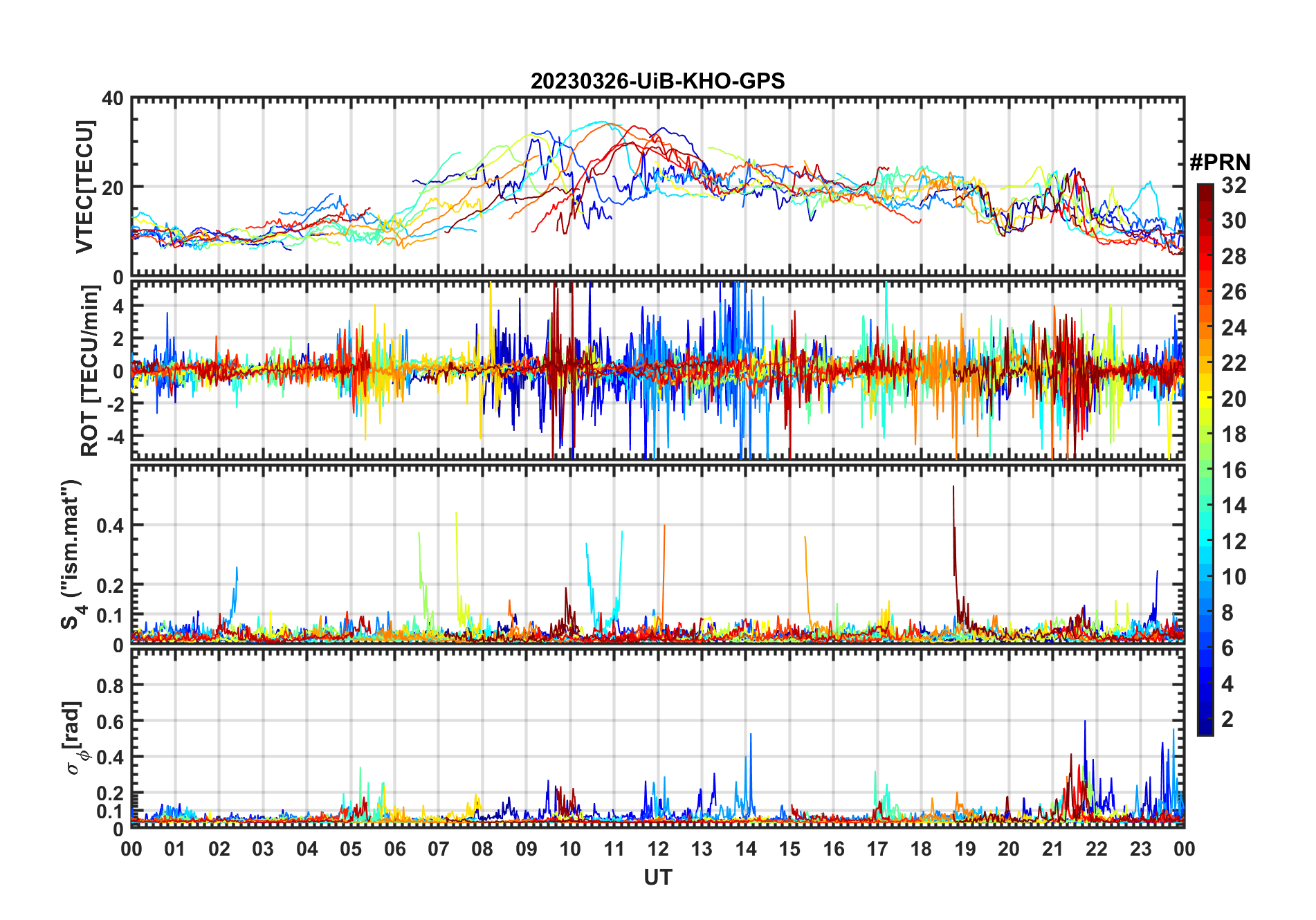
Task: Click the colorbar tick label 2
Action: pos(1227,719)
